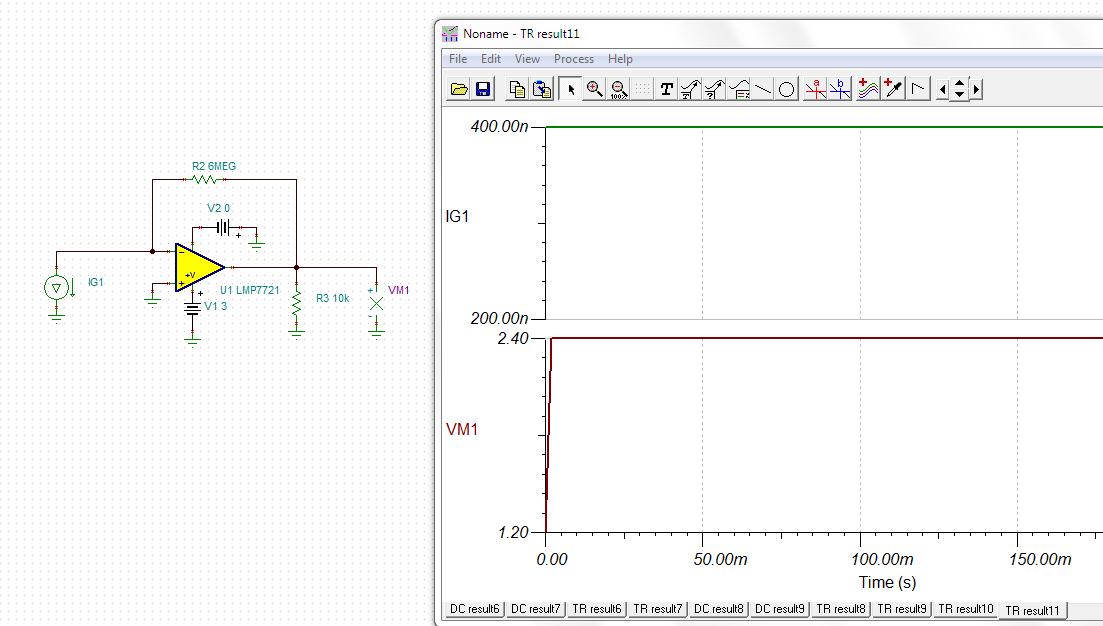This screenshot has width=1103, height=626.
Task: Click the 150.00m time axis value
Action: [x=1040, y=560]
